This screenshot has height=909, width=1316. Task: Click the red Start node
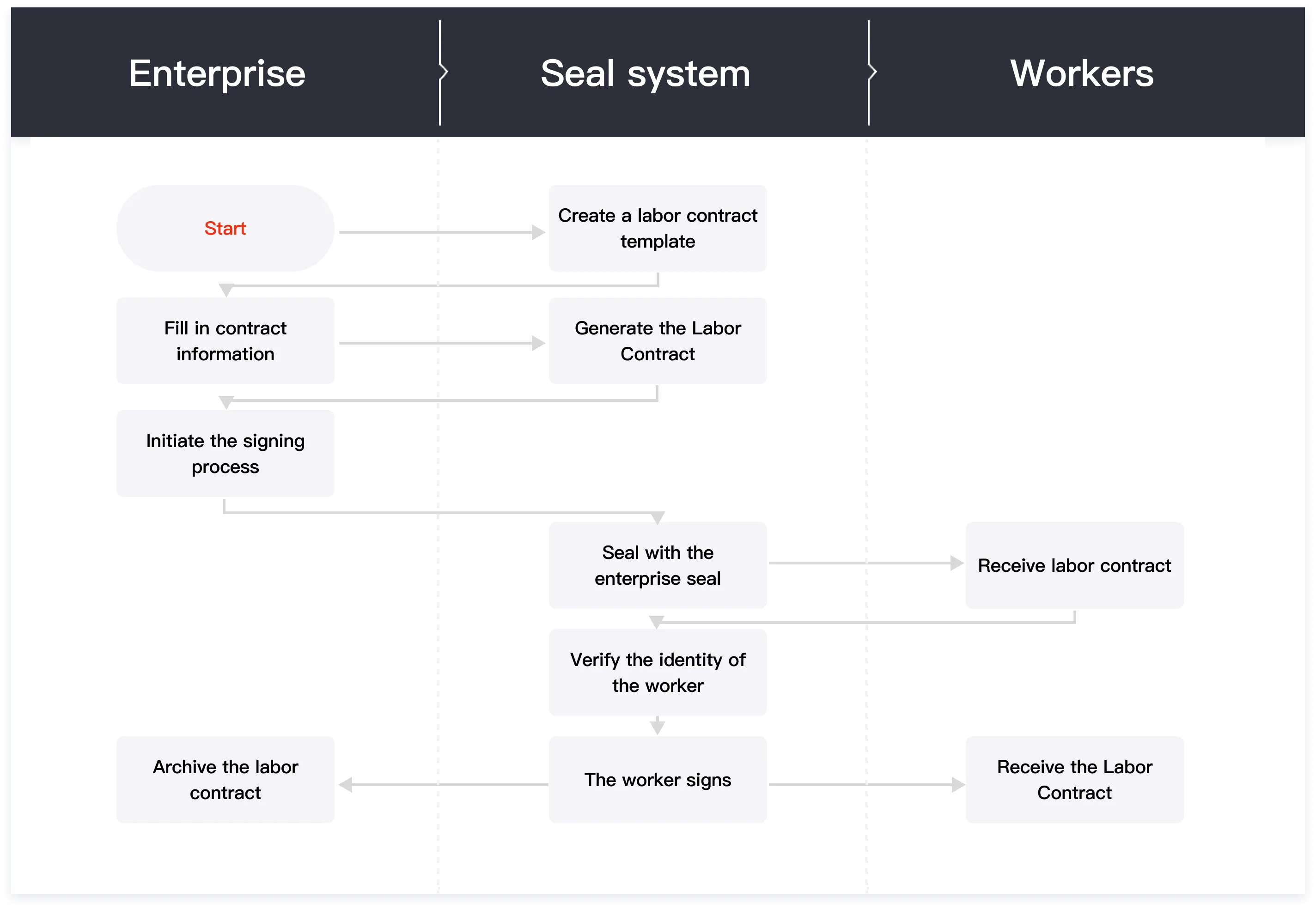[225, 228]
